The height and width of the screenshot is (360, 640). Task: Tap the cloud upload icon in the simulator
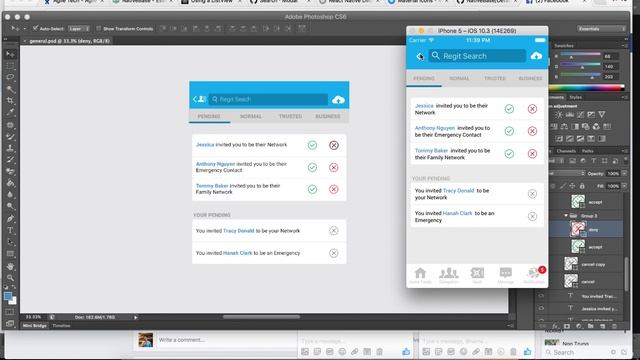pyautogui.click(x=536, y=56)
